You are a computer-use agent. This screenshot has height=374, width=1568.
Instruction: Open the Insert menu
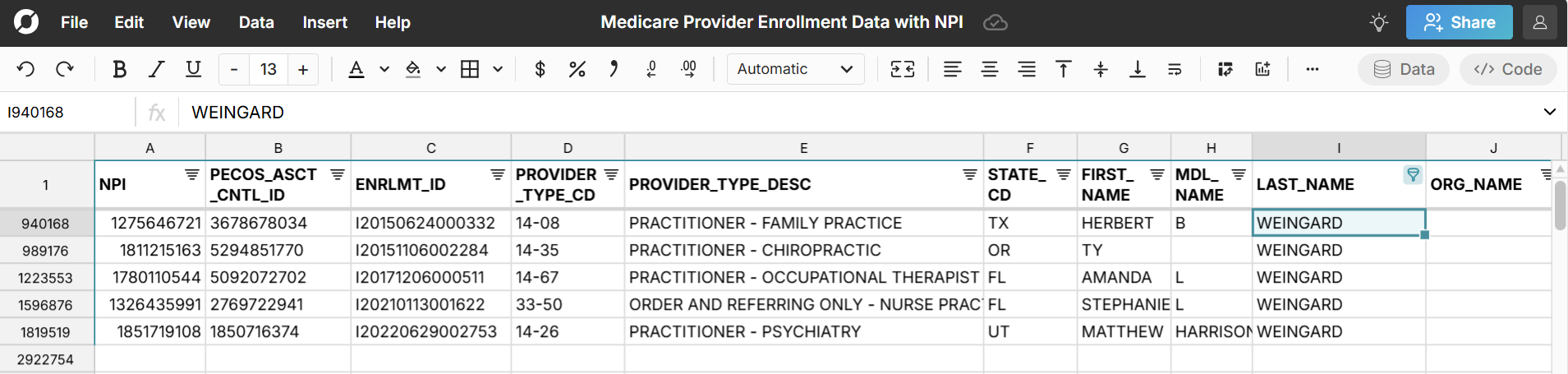tap(324, 22)
